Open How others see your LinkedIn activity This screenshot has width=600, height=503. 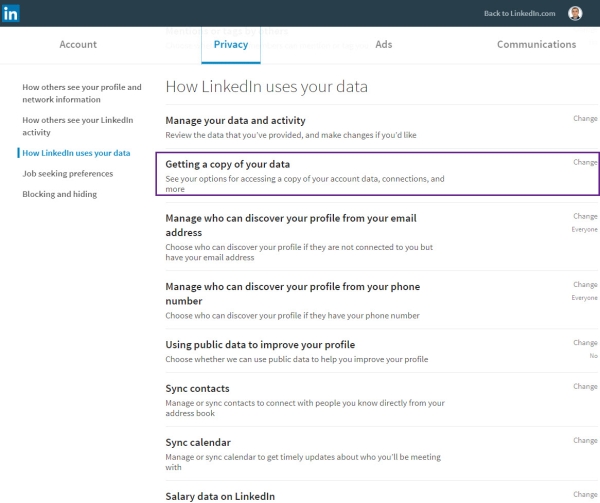tap(78, 126)
